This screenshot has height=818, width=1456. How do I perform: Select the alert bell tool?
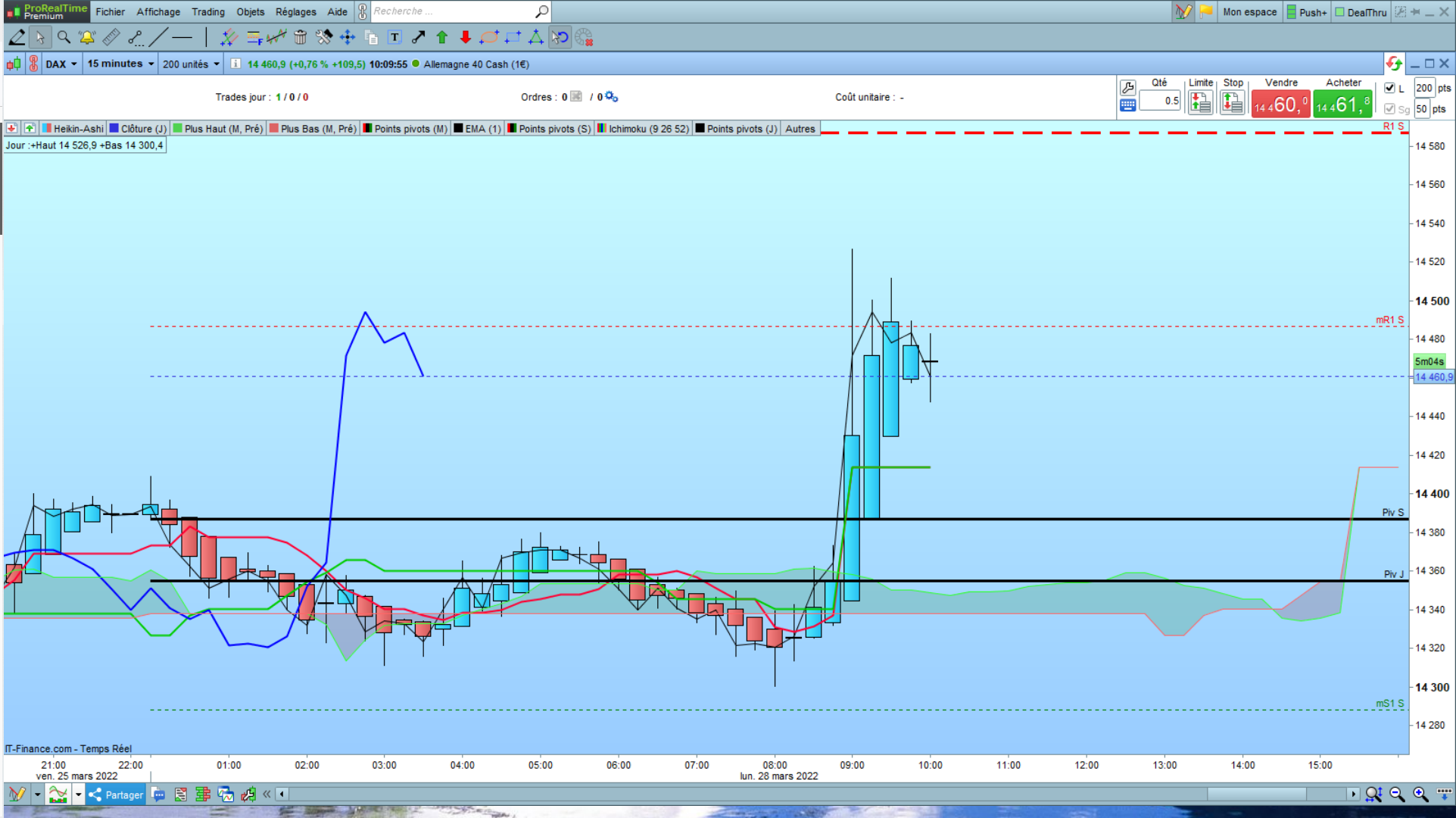[x=87, y=37]
